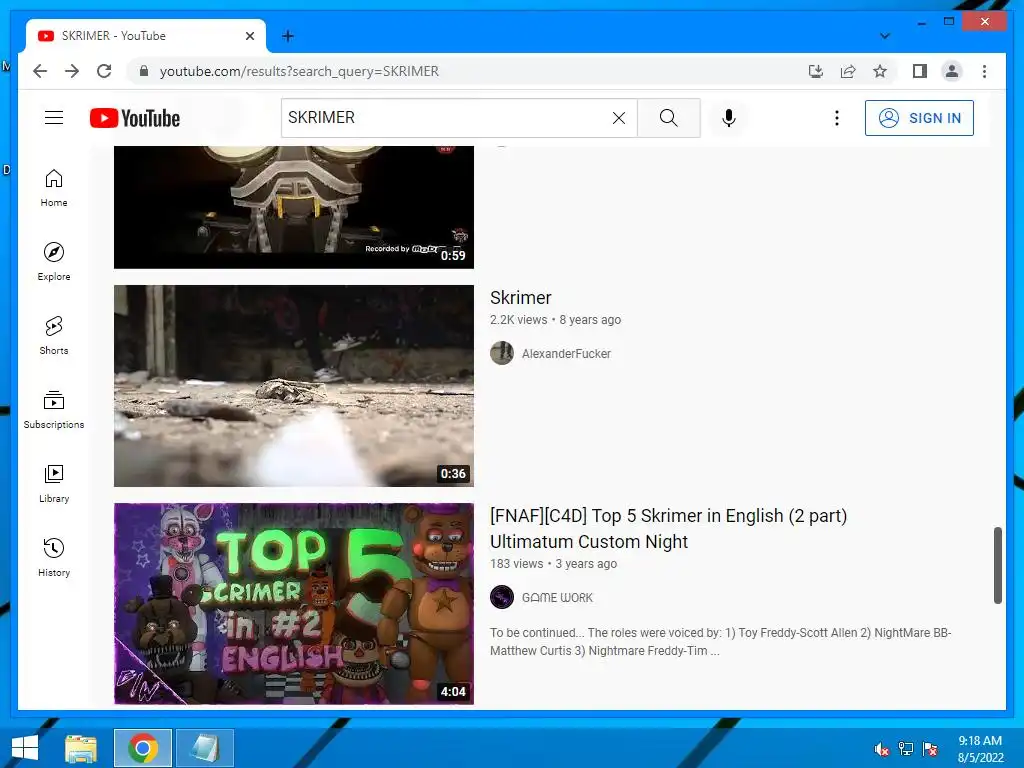This screenshot has width=1024, height=768.
Task: Open the FNAF Top 5 Skrimer title
Action: point(669,528)
